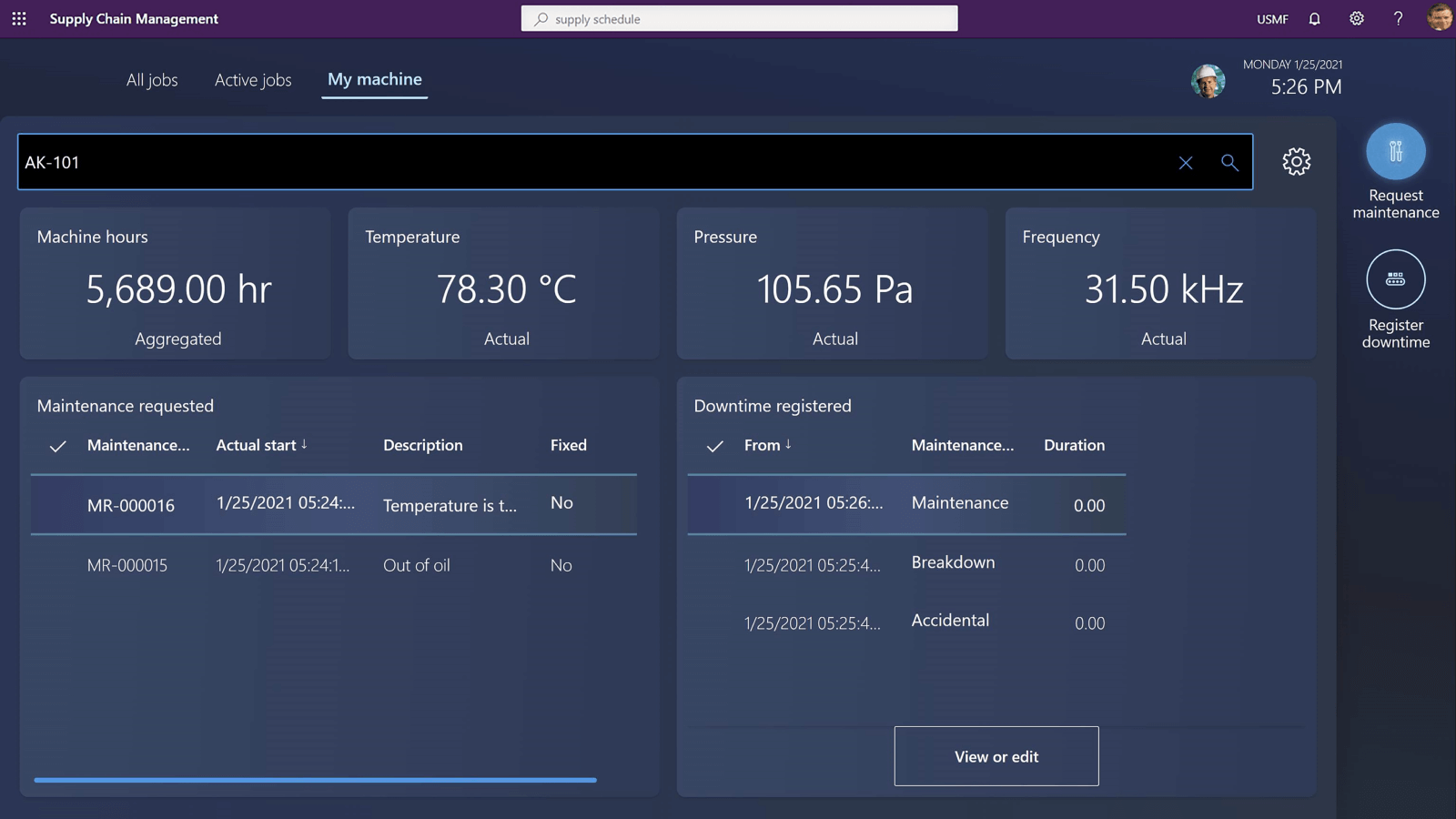
Task: Click the Pressure 105.65 Pa card
Action: [x=832, y=284]
